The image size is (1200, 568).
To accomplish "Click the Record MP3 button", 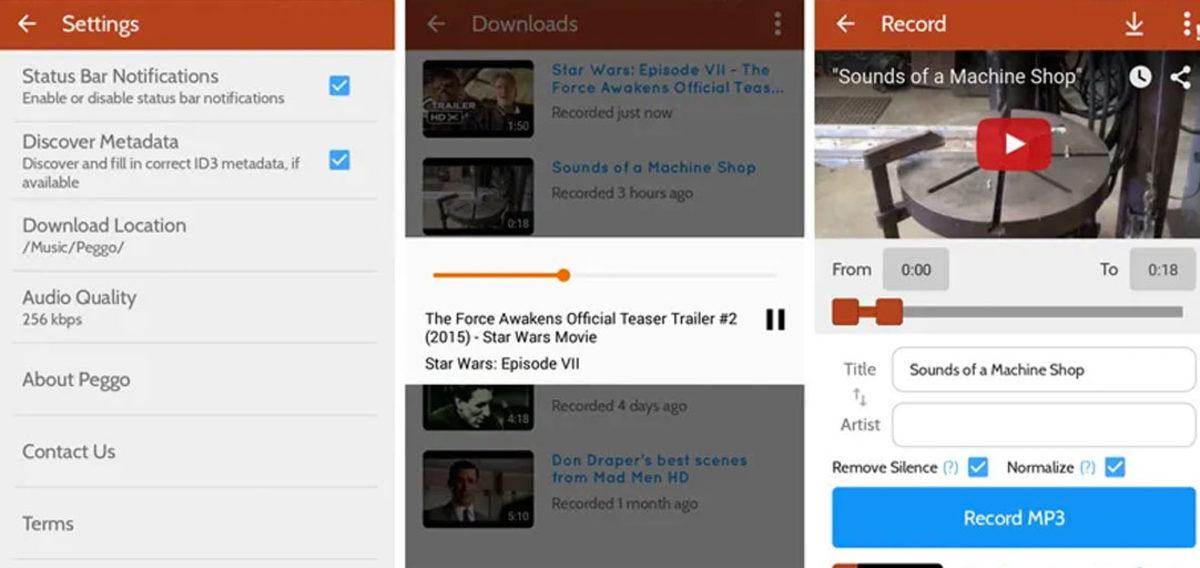I will 1014,518.
